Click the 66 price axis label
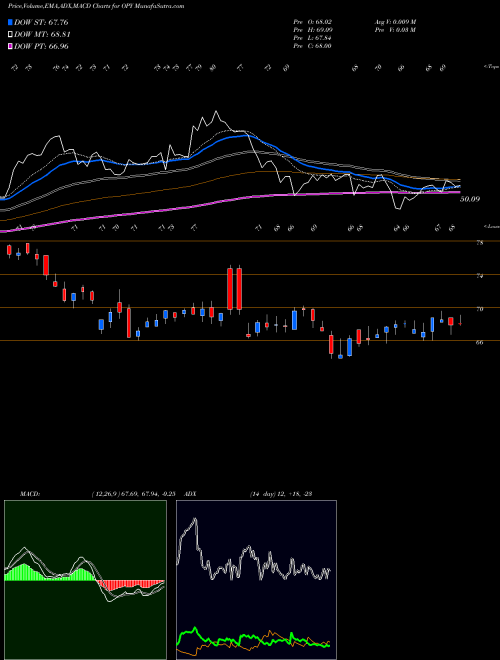 (479, 343)
